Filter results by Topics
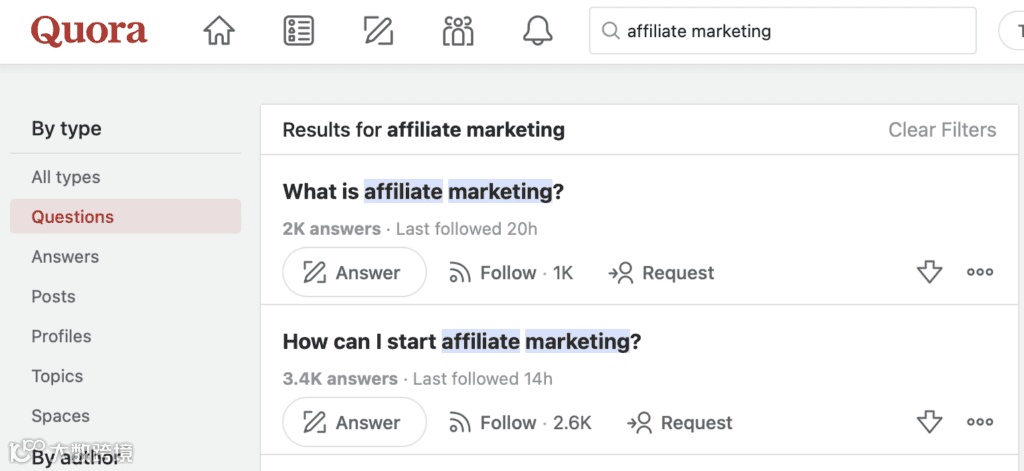The image size is (1024, 471). [57, 377]
